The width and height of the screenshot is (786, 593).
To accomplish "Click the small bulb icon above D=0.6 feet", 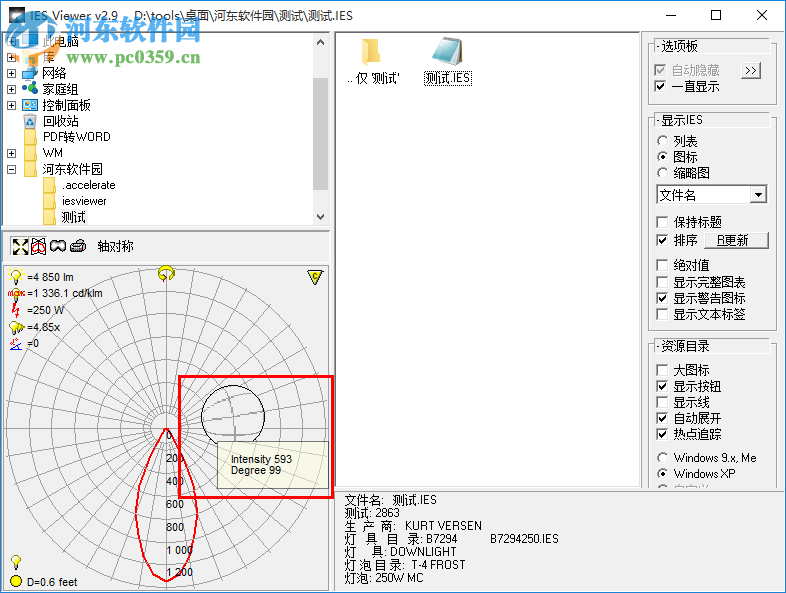I will [x=16, y=561].
